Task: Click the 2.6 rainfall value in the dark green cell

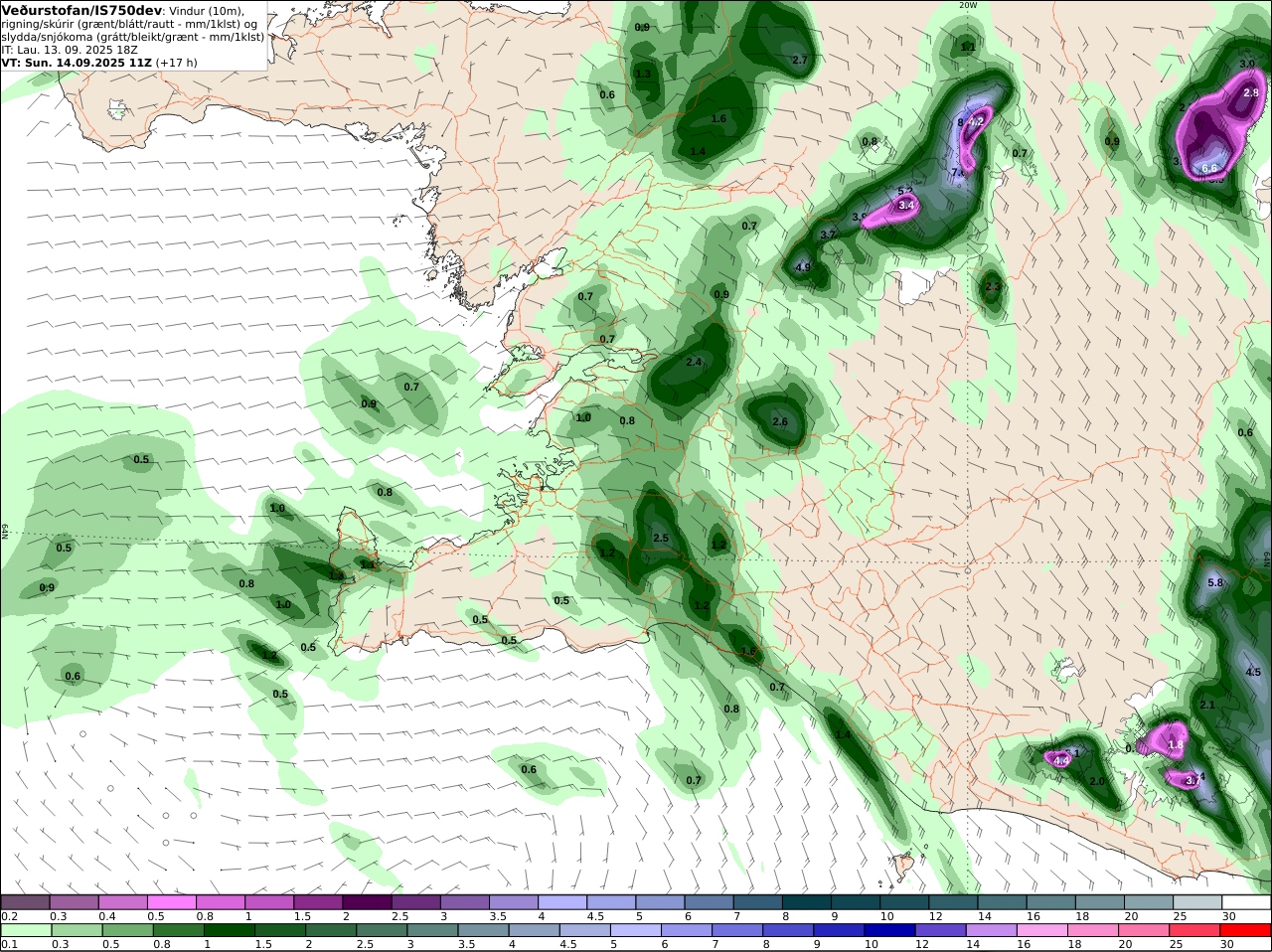Action: [x=780, y=421]
